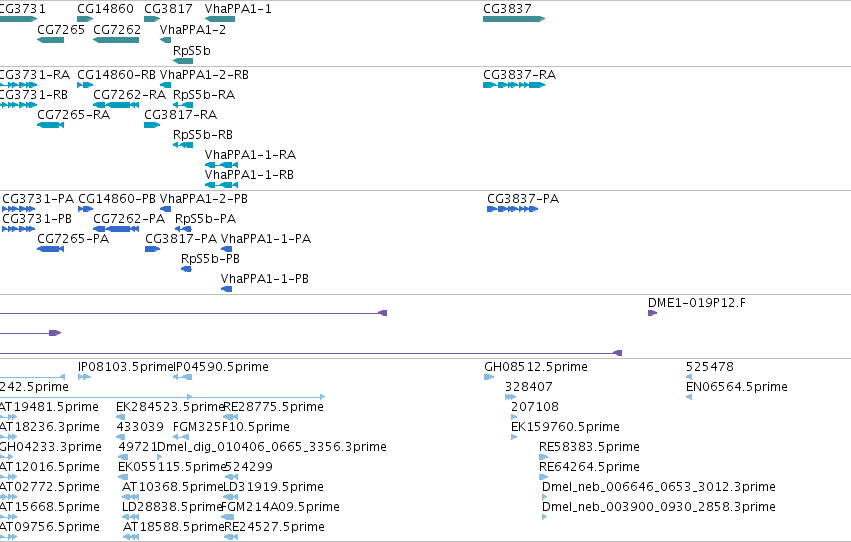Click the RpS5b-RB transcript label
The height and width of the screenshot is (542, 851).
pyautogui.click(x=203, y=135)
